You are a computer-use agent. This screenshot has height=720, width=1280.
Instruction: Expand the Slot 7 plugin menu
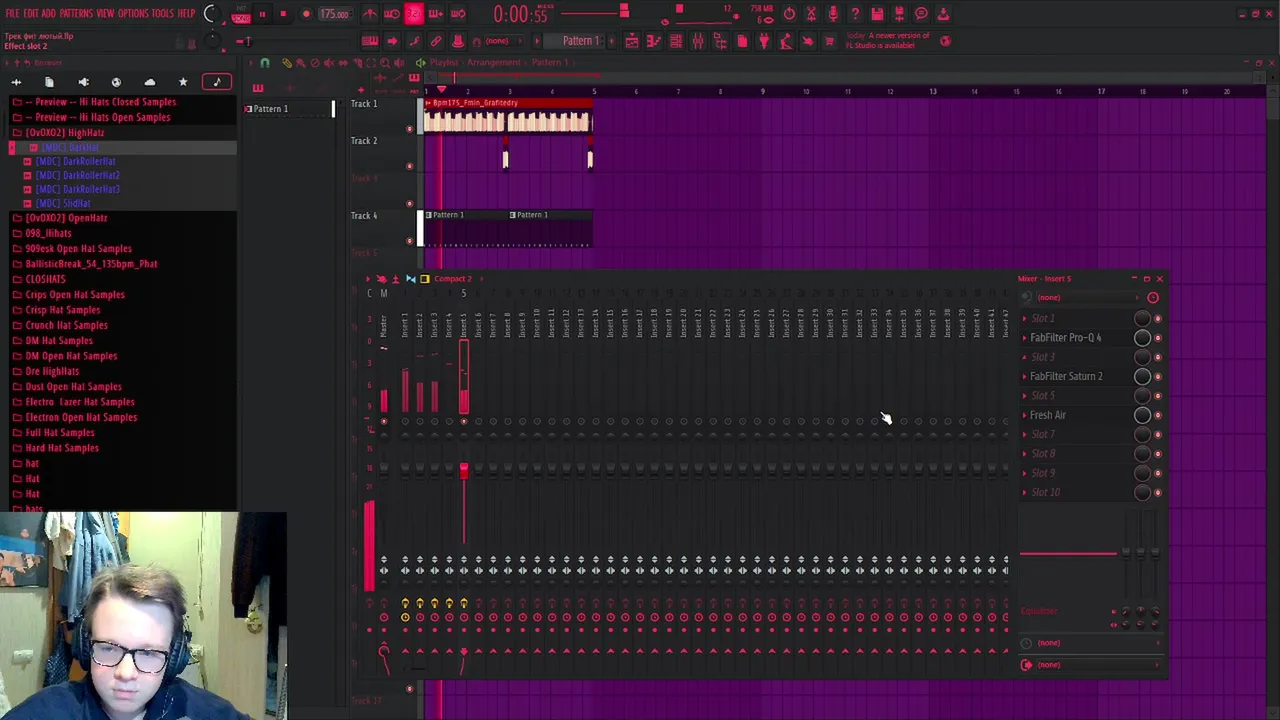(1024, 435)
